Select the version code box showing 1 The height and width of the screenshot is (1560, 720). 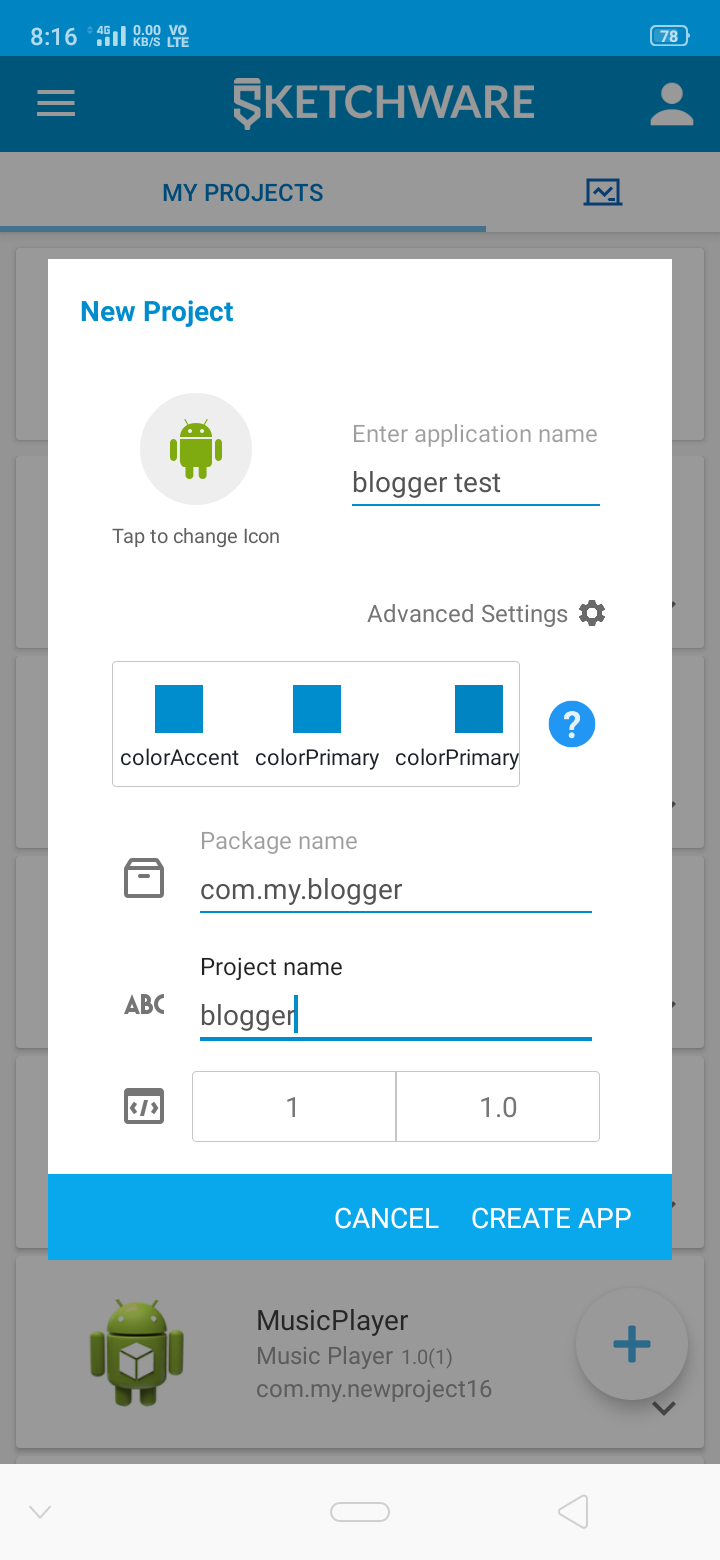pos(293,1107)
